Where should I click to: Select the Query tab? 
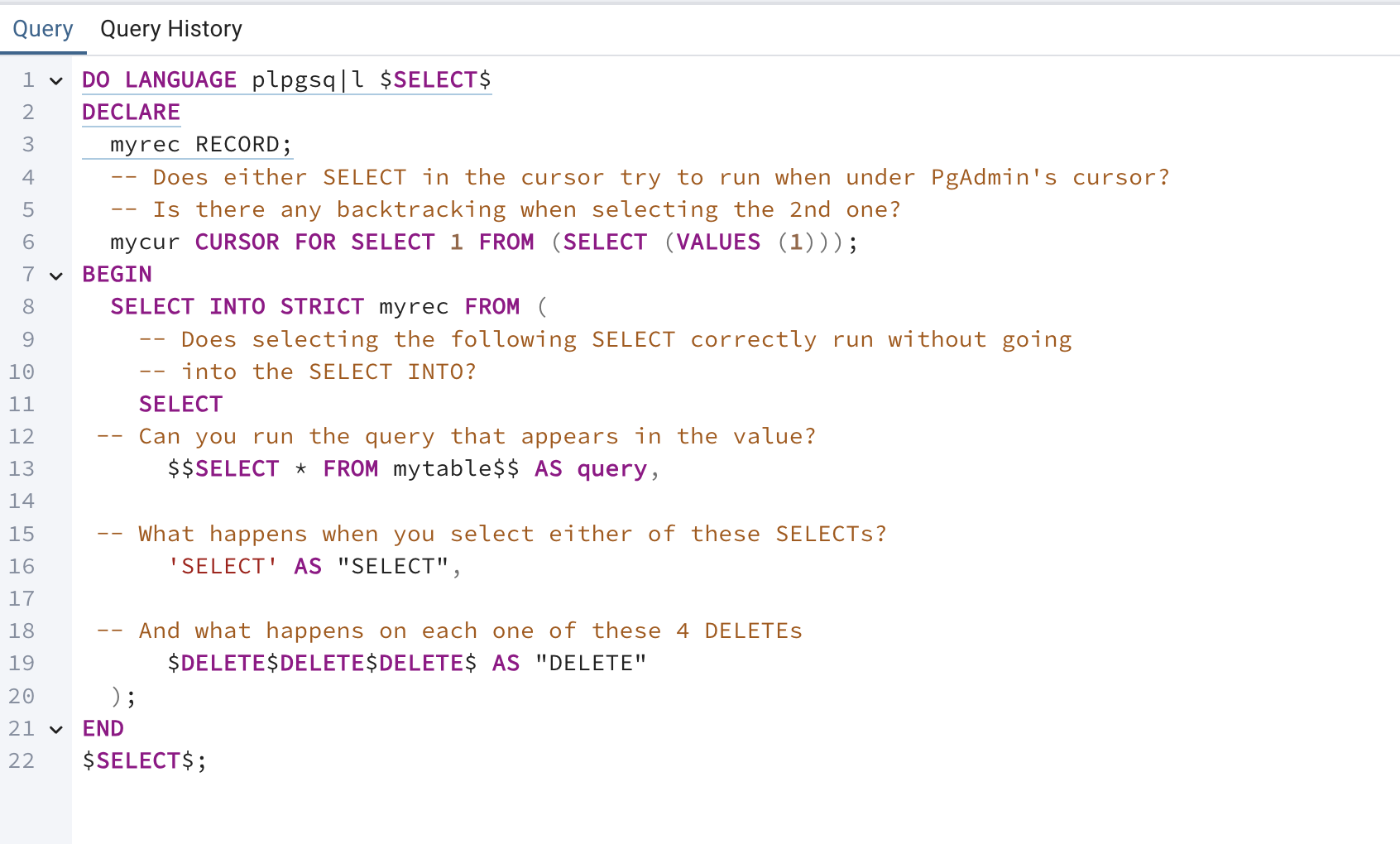(43, 29)
